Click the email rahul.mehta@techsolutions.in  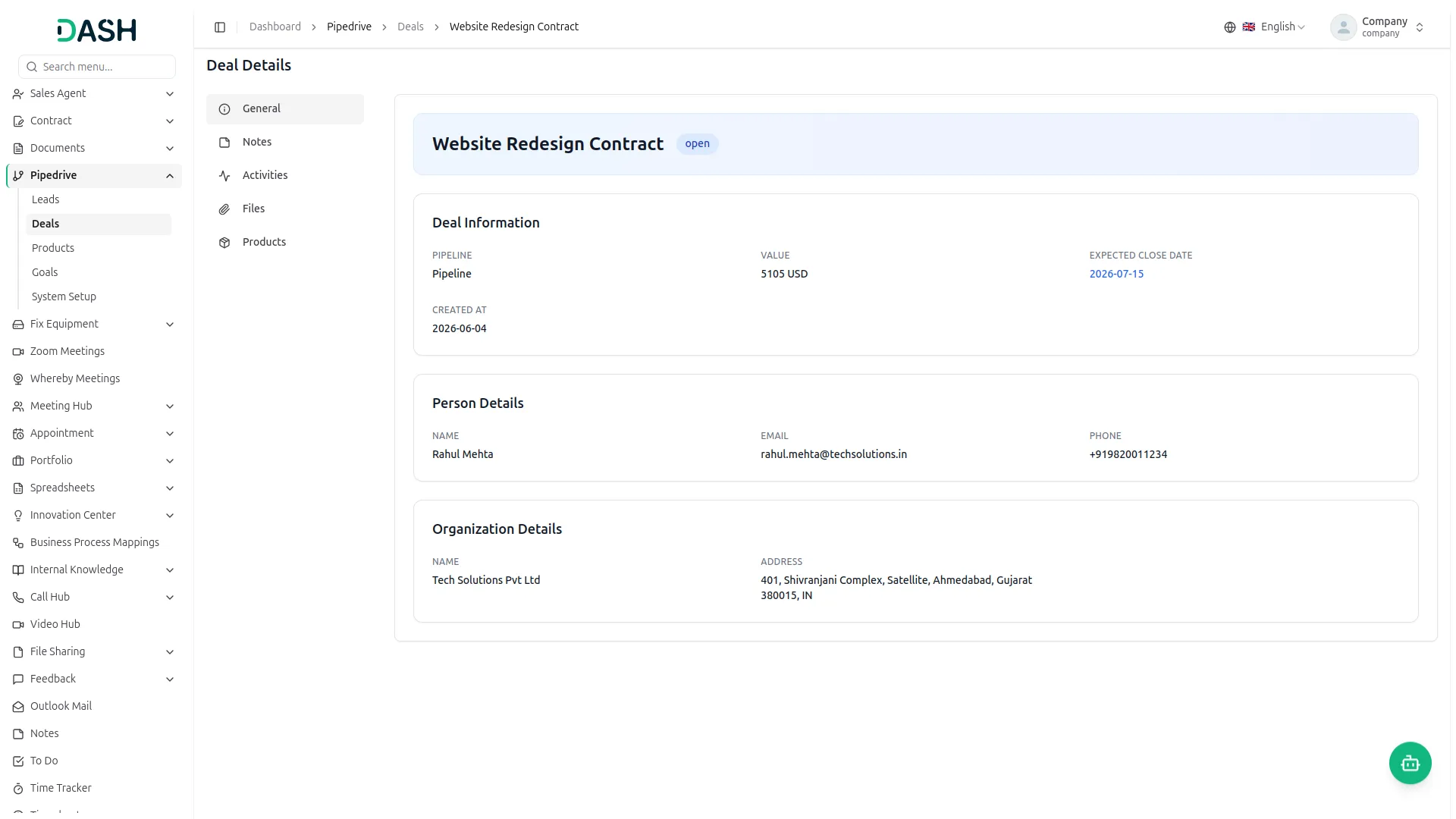[x=833, y=454]
